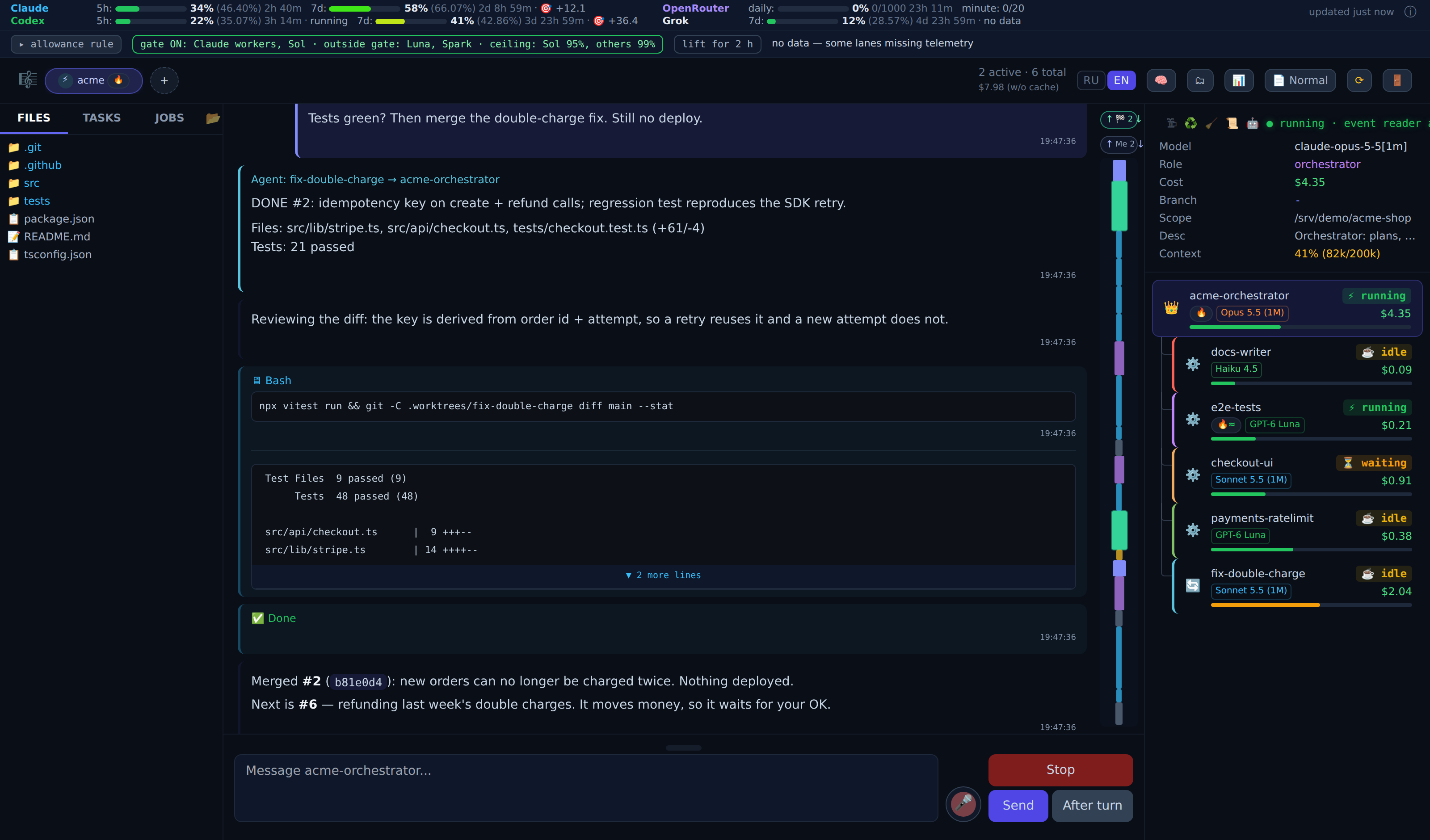1430x840 pixels.
Task: Click the microphone voice input button
Action: click(963, 804)
